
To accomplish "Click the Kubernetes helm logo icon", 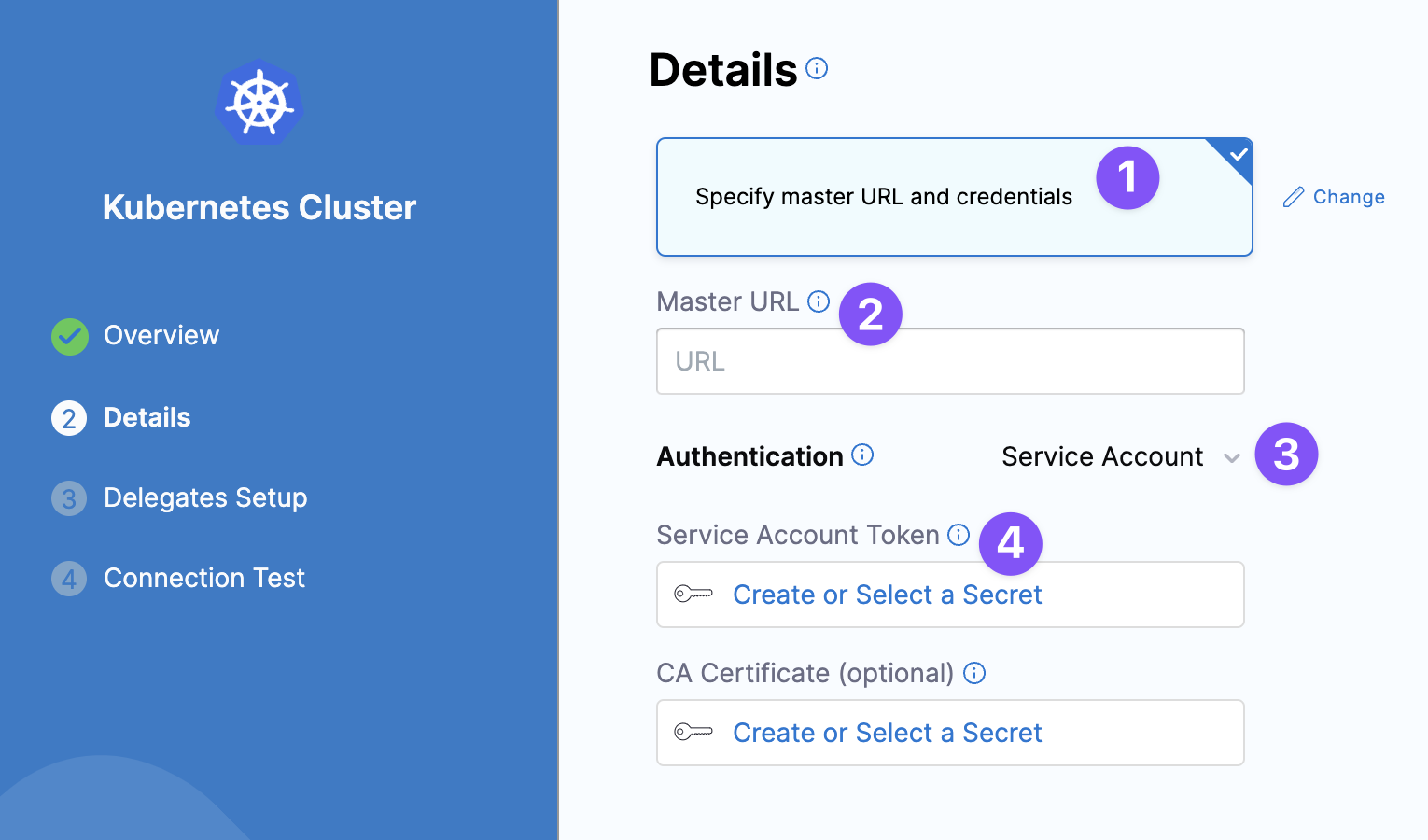I will [259, 103].
